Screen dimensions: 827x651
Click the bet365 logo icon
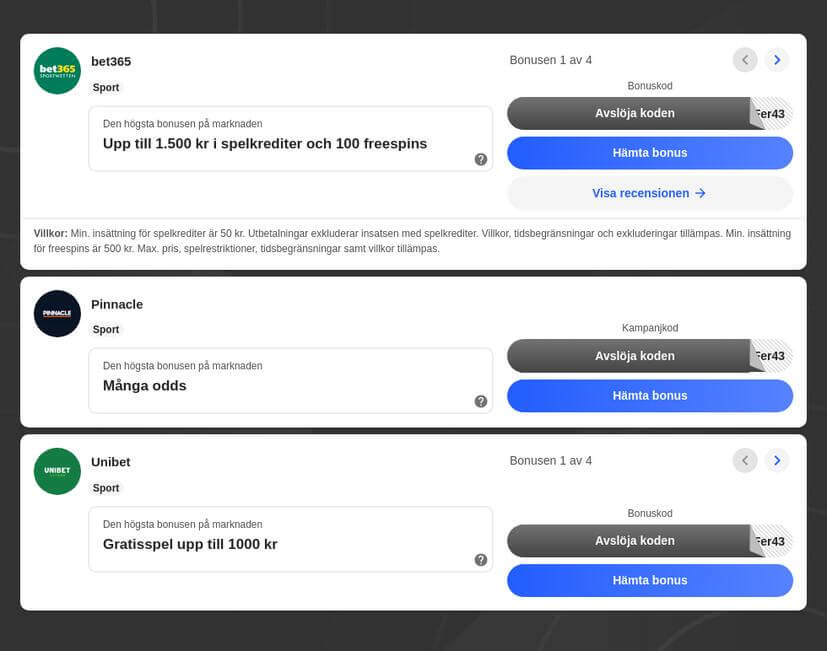57,71
